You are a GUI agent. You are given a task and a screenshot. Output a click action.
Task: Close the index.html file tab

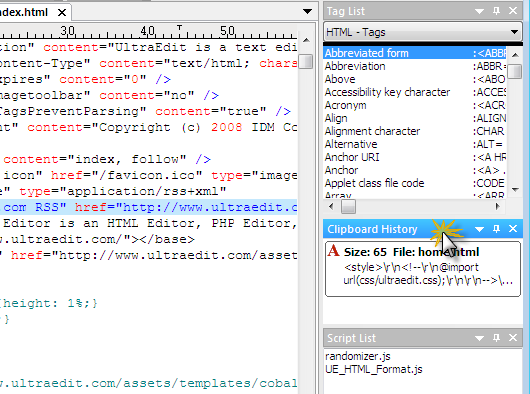62,13
